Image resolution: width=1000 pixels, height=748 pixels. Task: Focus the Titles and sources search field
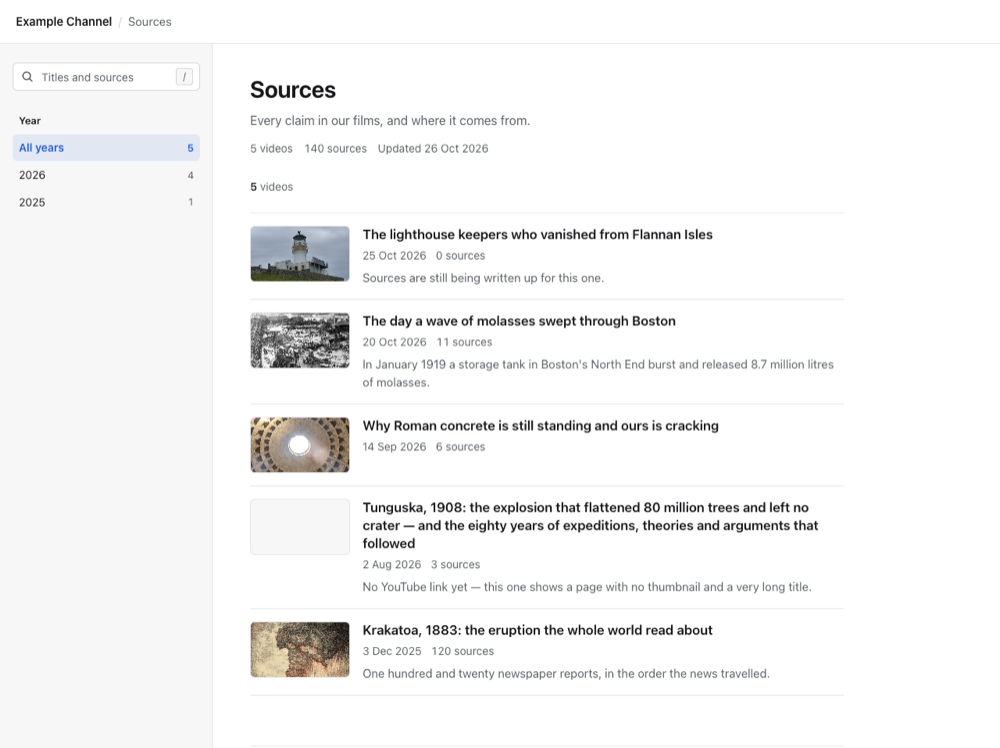(106, 77)
